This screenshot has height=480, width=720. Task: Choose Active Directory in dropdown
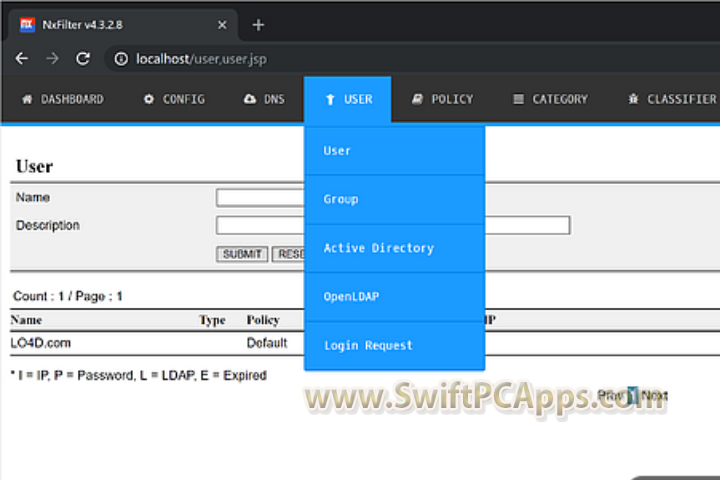coord(394,248)
